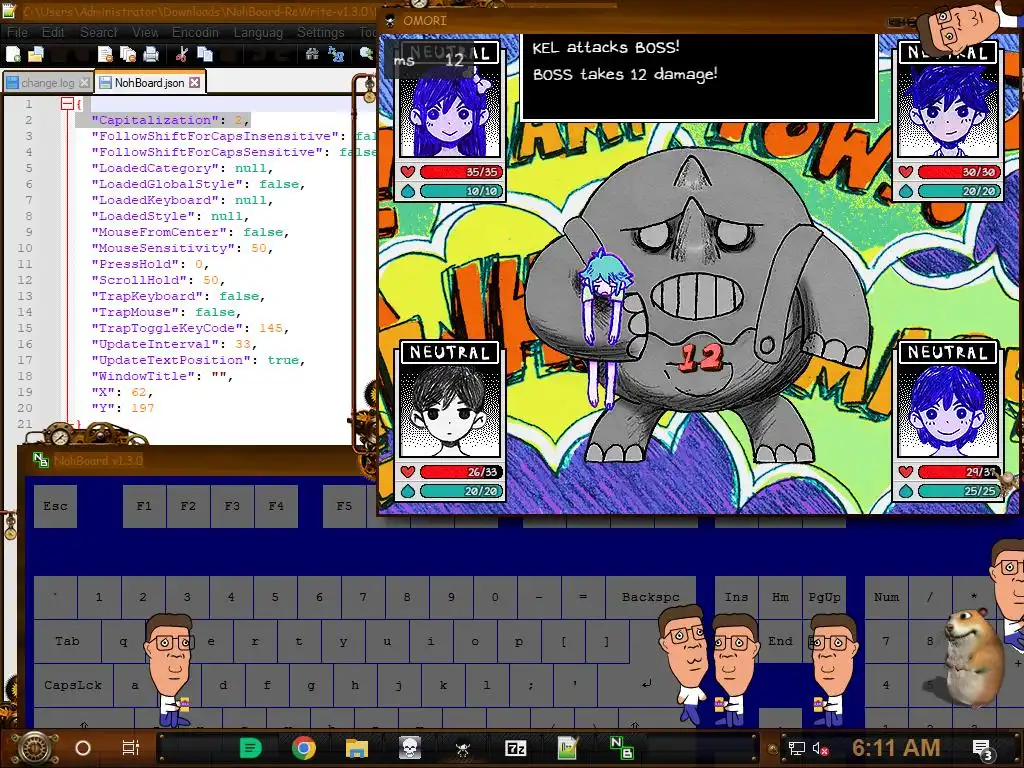Click line number 10 in the editor margin
Screen dimensions: 1024x768
click(25, 248)
